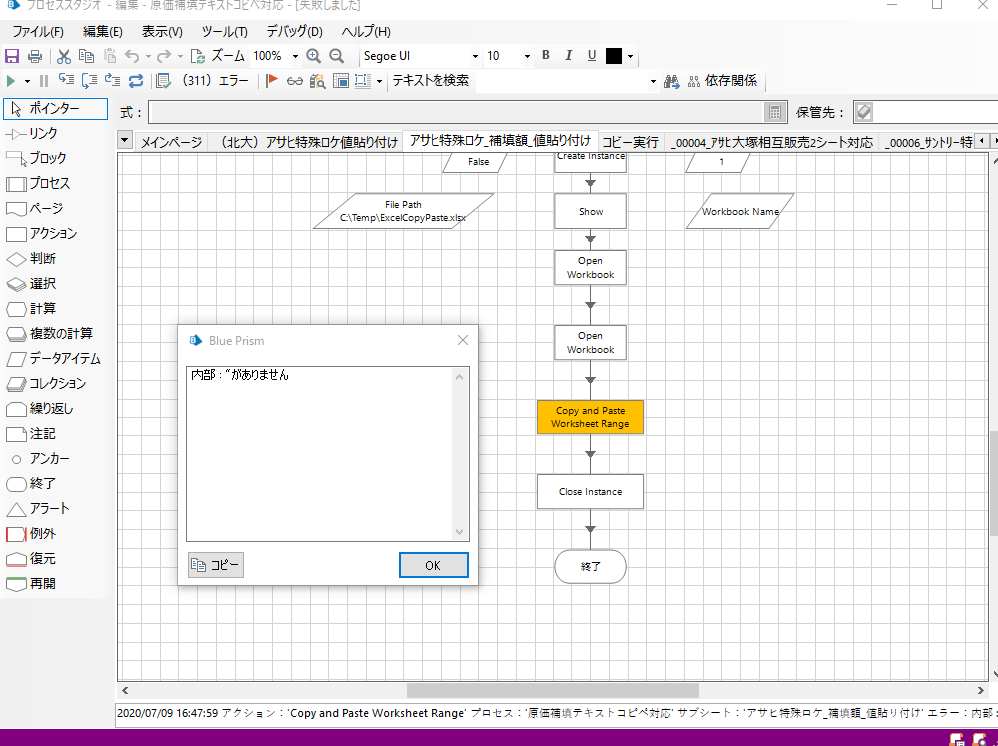Viewport: 998px width, 746px height.
Task: Click the Print icon in the toolbar
Action: click(35, 56)
